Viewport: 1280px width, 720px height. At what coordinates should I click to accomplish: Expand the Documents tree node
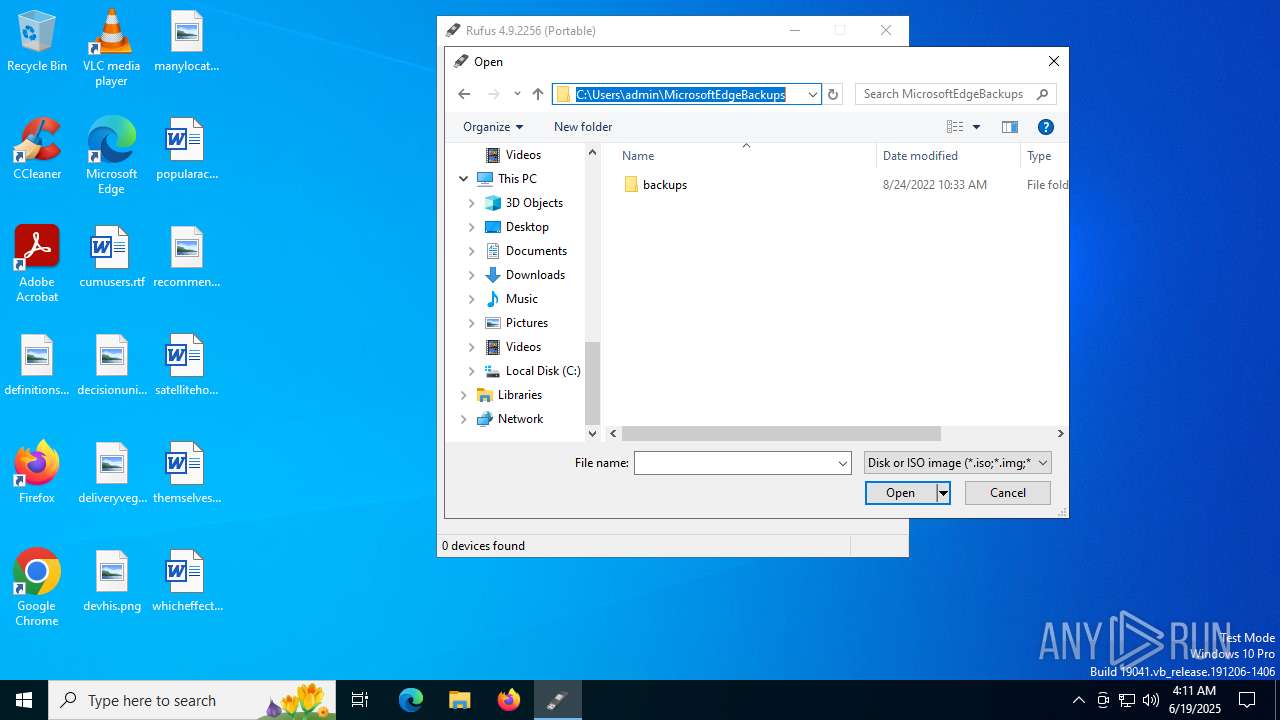[472, 251]
